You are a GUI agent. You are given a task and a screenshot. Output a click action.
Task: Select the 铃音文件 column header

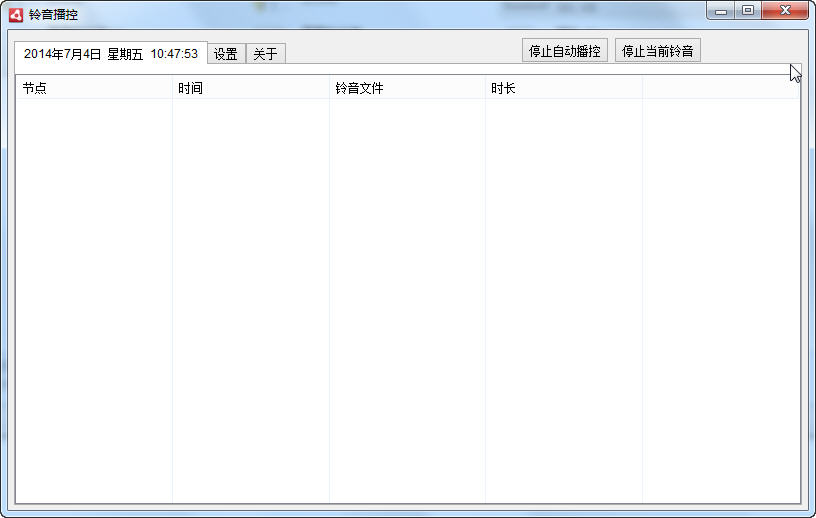(x=407, y=88)
